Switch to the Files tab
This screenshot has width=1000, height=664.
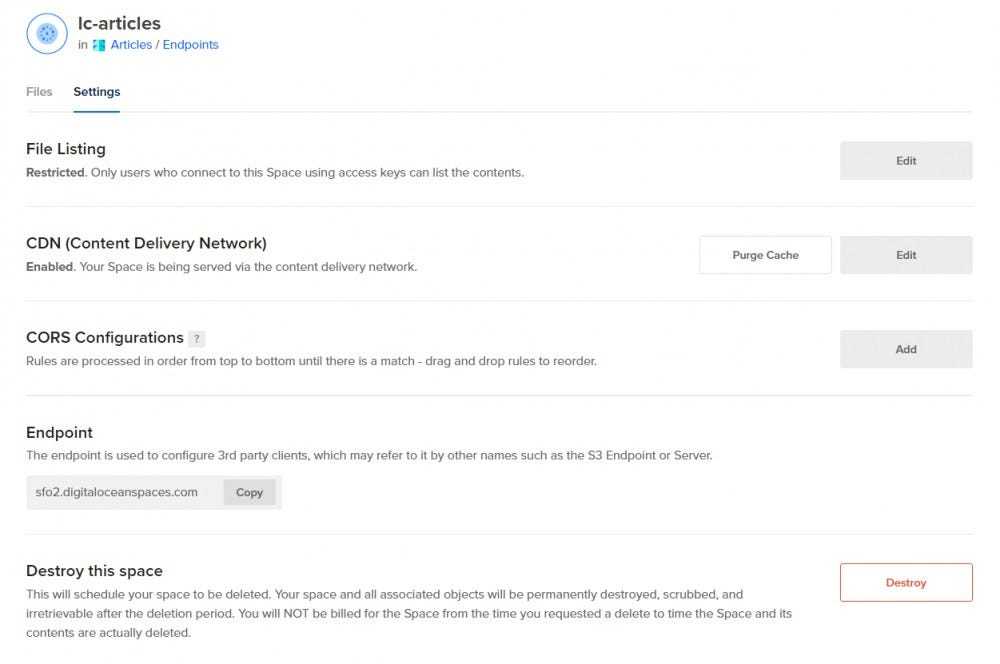pyautogui.click(x=39, y=92)
